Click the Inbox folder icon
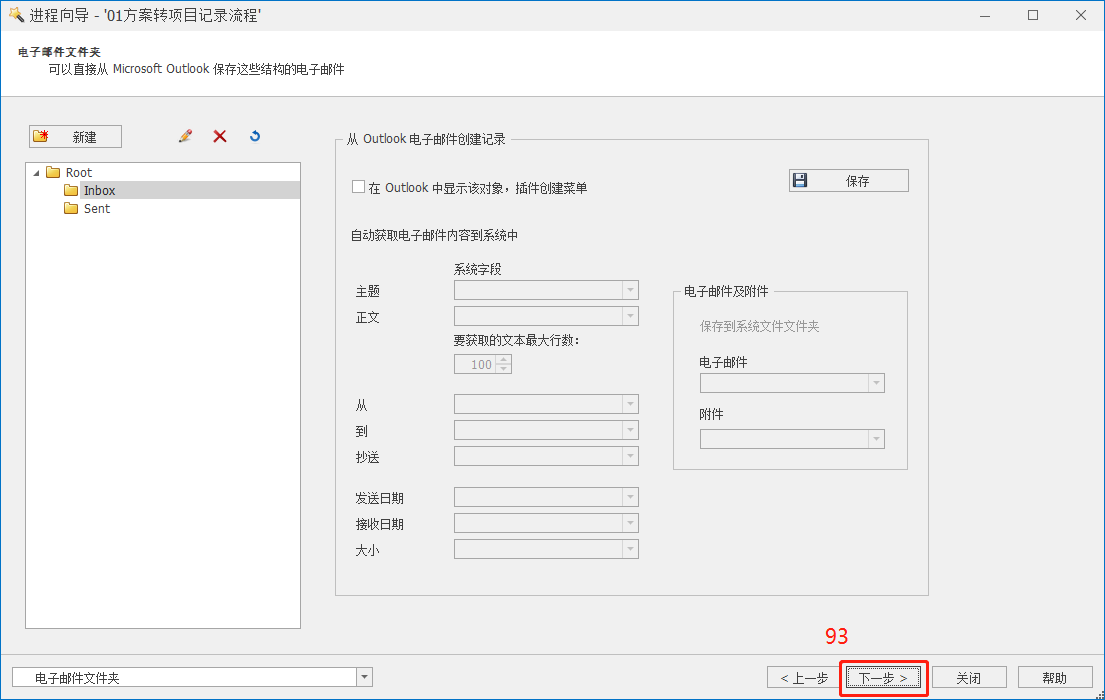1105x700 pixels. click(x=71, y=190)
